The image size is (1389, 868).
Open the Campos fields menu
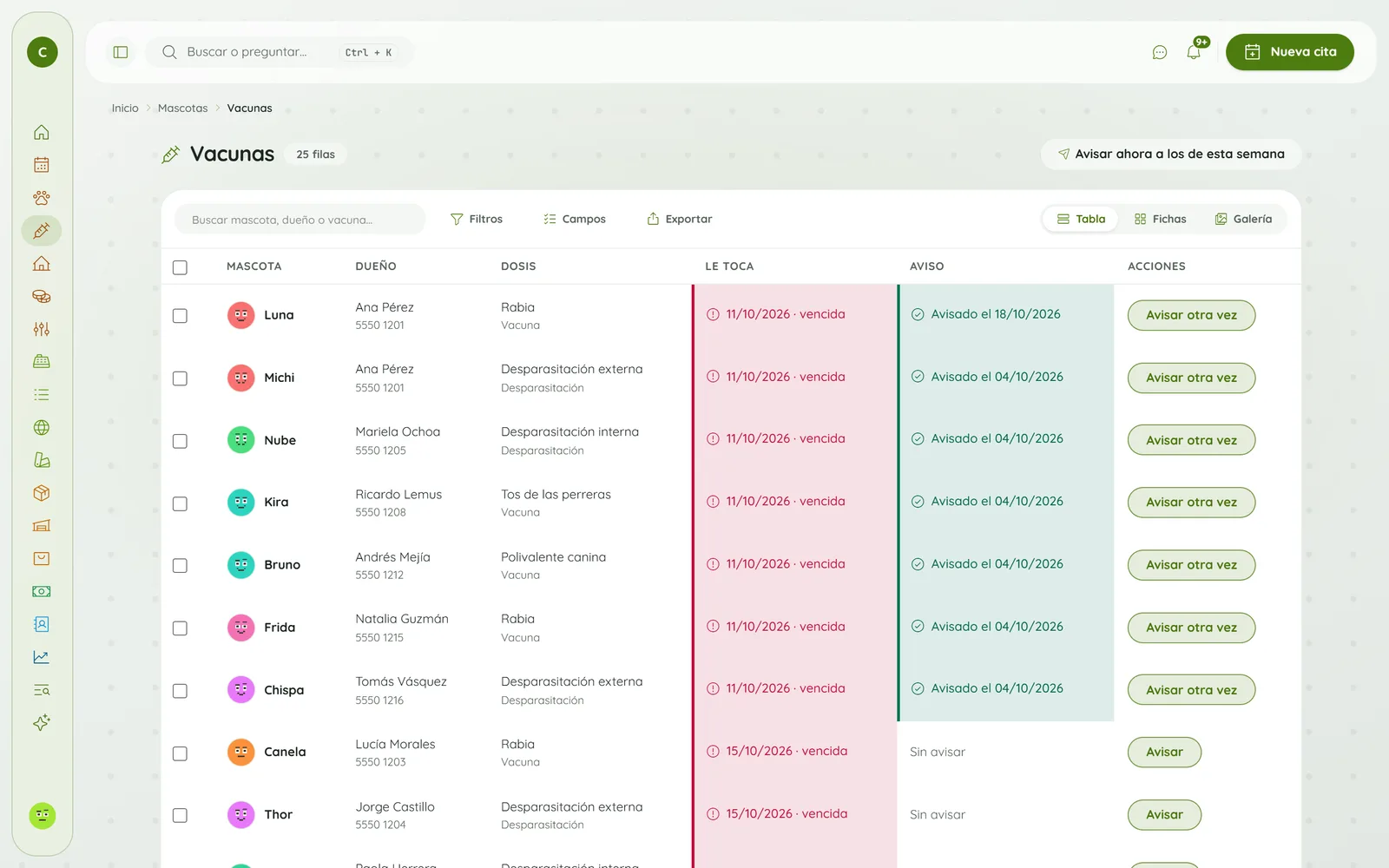point(575,219)
